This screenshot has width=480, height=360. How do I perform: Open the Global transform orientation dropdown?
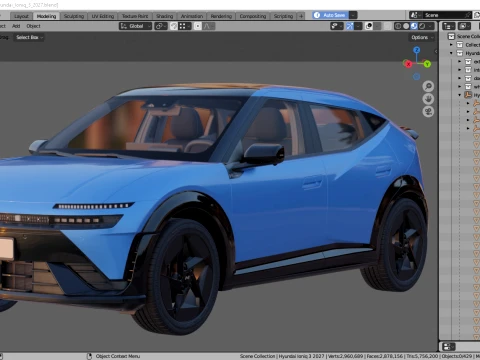[136, 26]
